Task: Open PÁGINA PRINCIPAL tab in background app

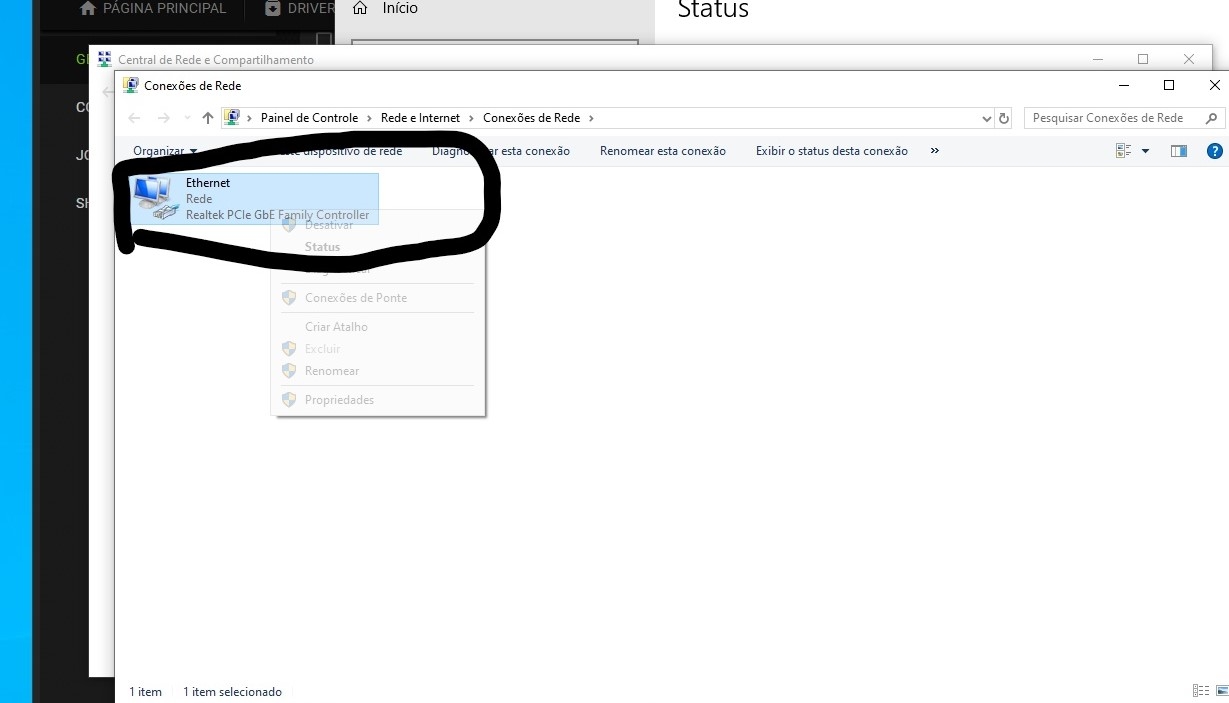Action: pos(152,9)
